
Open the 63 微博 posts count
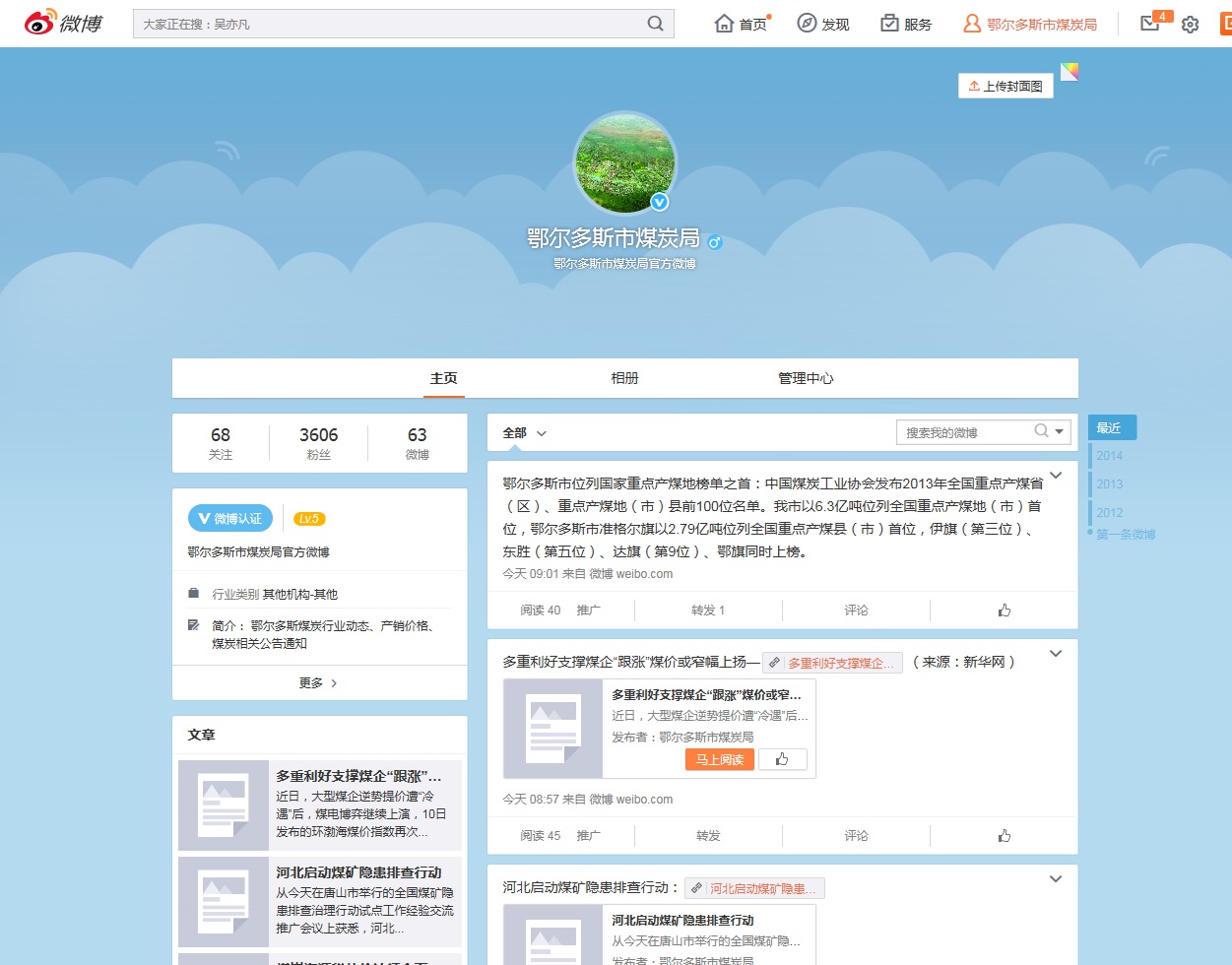[418, 443]
